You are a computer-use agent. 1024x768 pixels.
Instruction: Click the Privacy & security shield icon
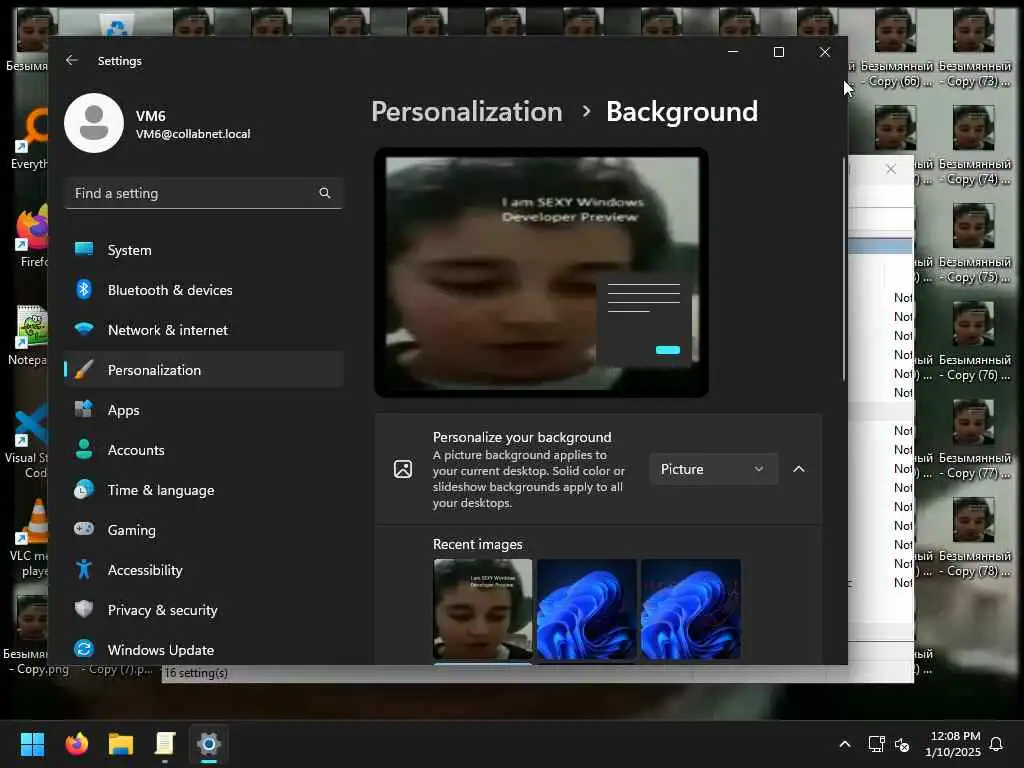coord(84,609)
